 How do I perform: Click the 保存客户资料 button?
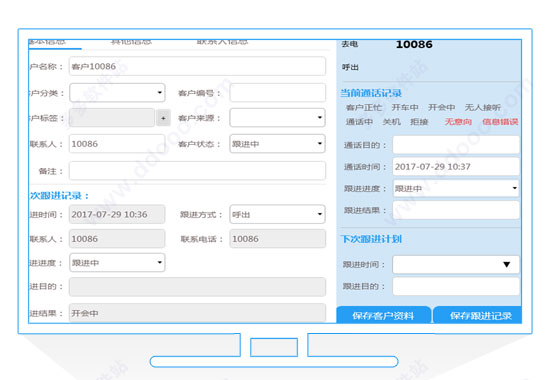point(383,315)
